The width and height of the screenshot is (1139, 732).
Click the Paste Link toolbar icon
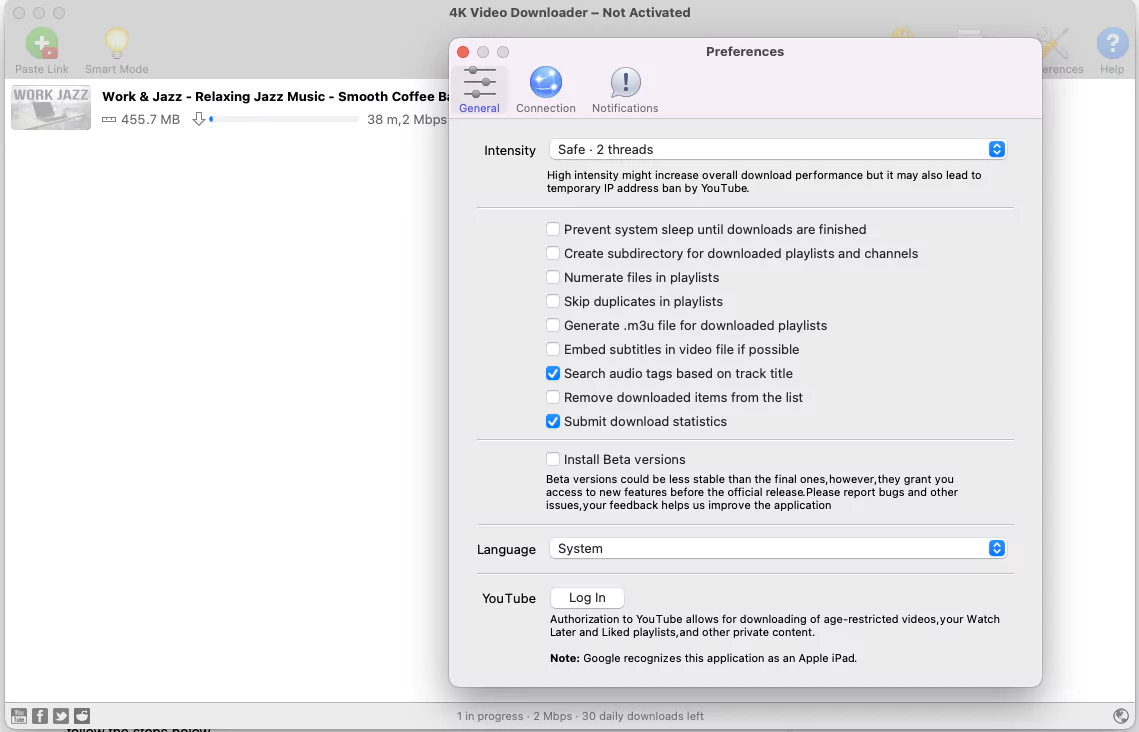(x=41, y=44)
